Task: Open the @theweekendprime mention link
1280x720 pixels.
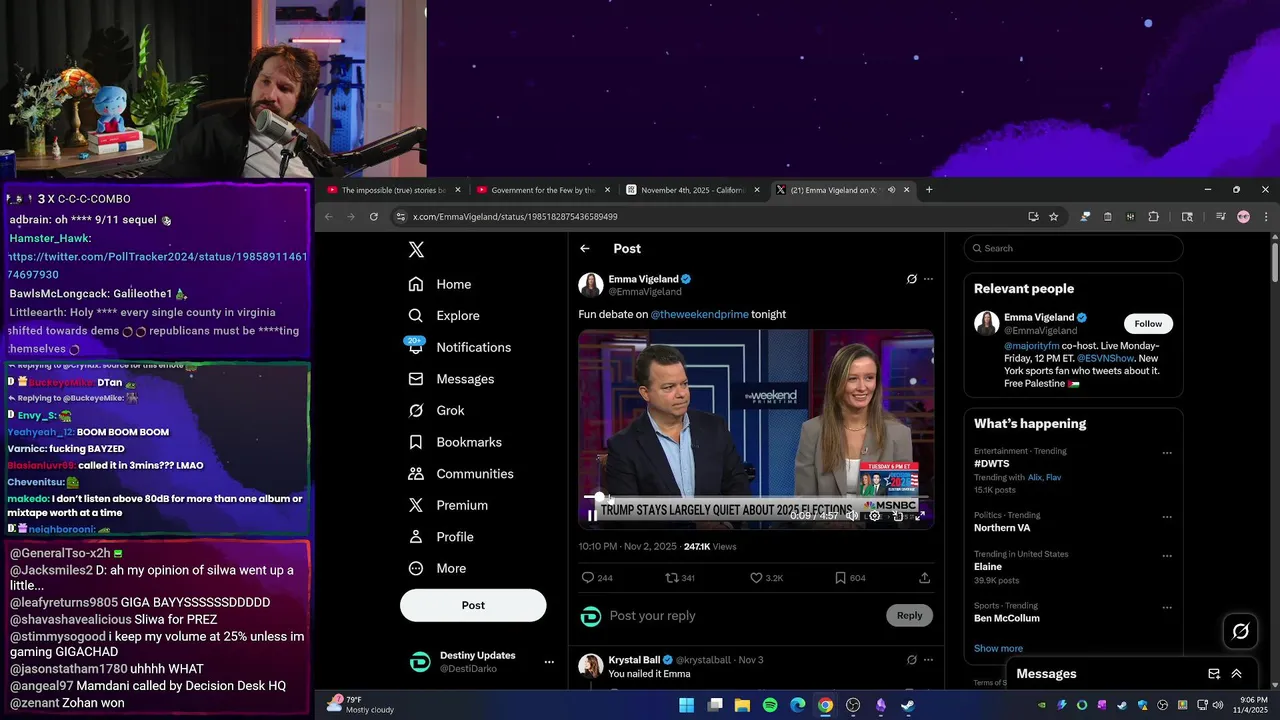Action: point(699,314)
